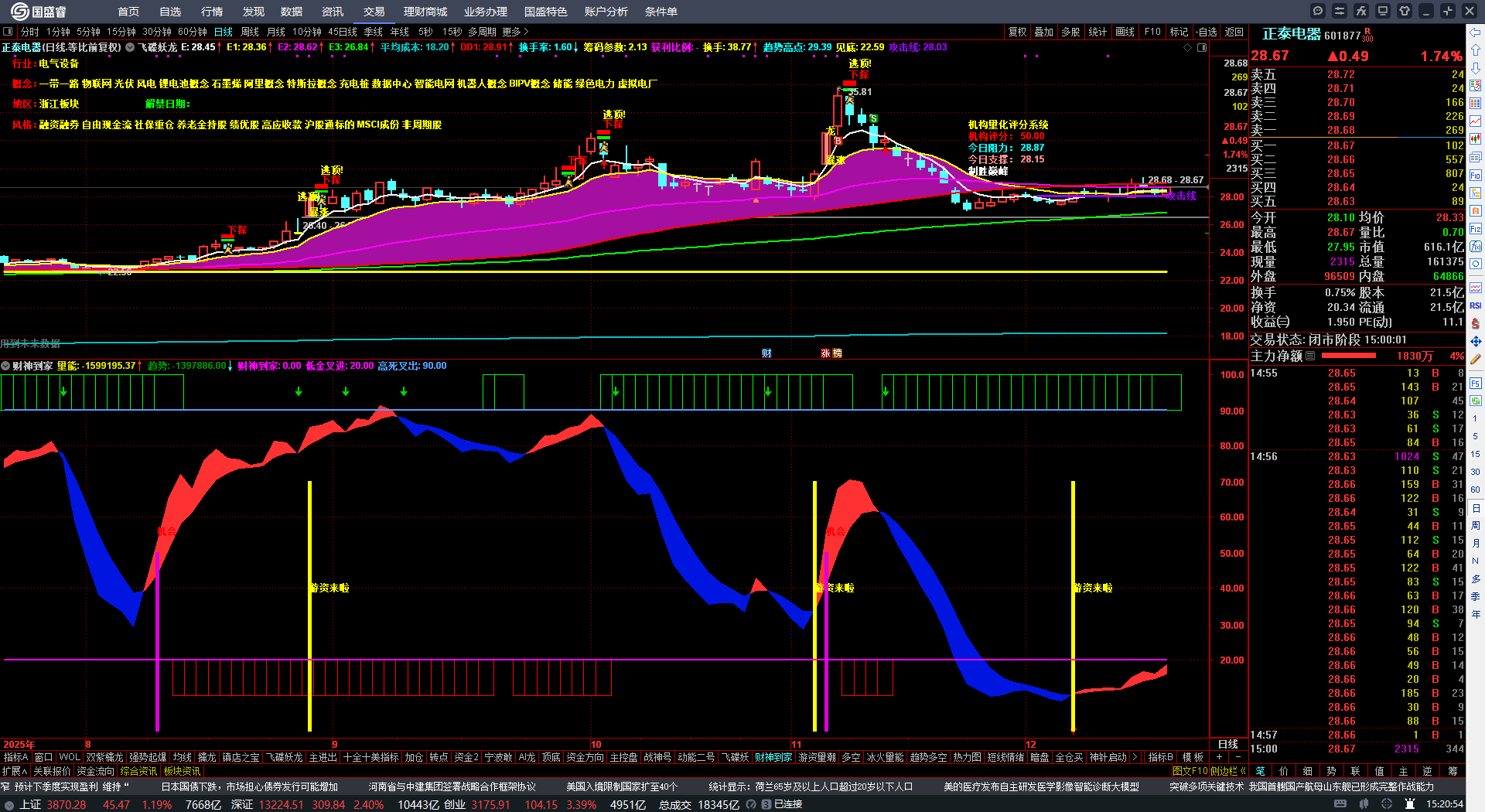Click the + zoom in chart button
The height and width of the screenshot is (812, 1485).
click(x=1220, y=757)
